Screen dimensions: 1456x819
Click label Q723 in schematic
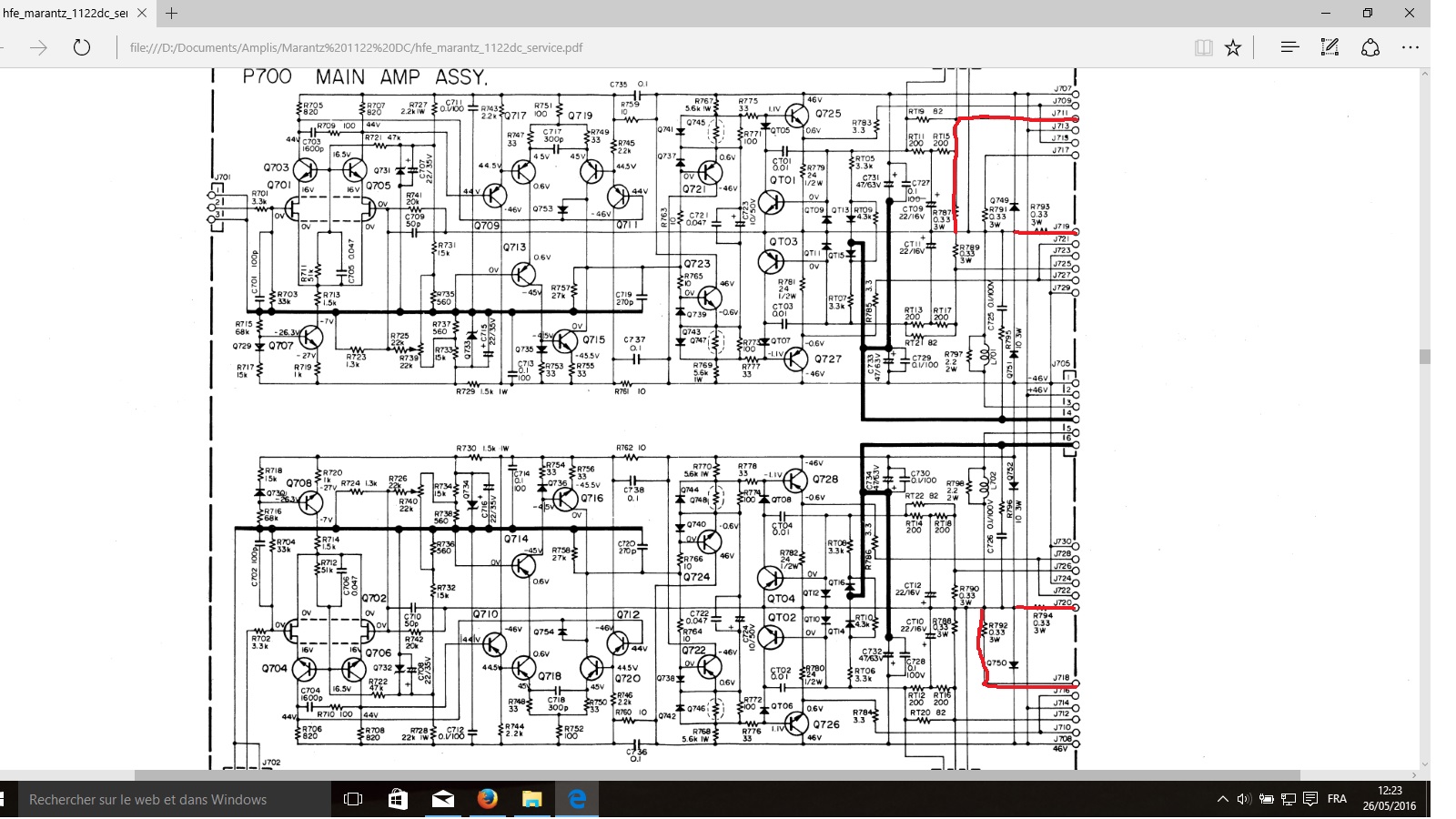click(697, 264)
